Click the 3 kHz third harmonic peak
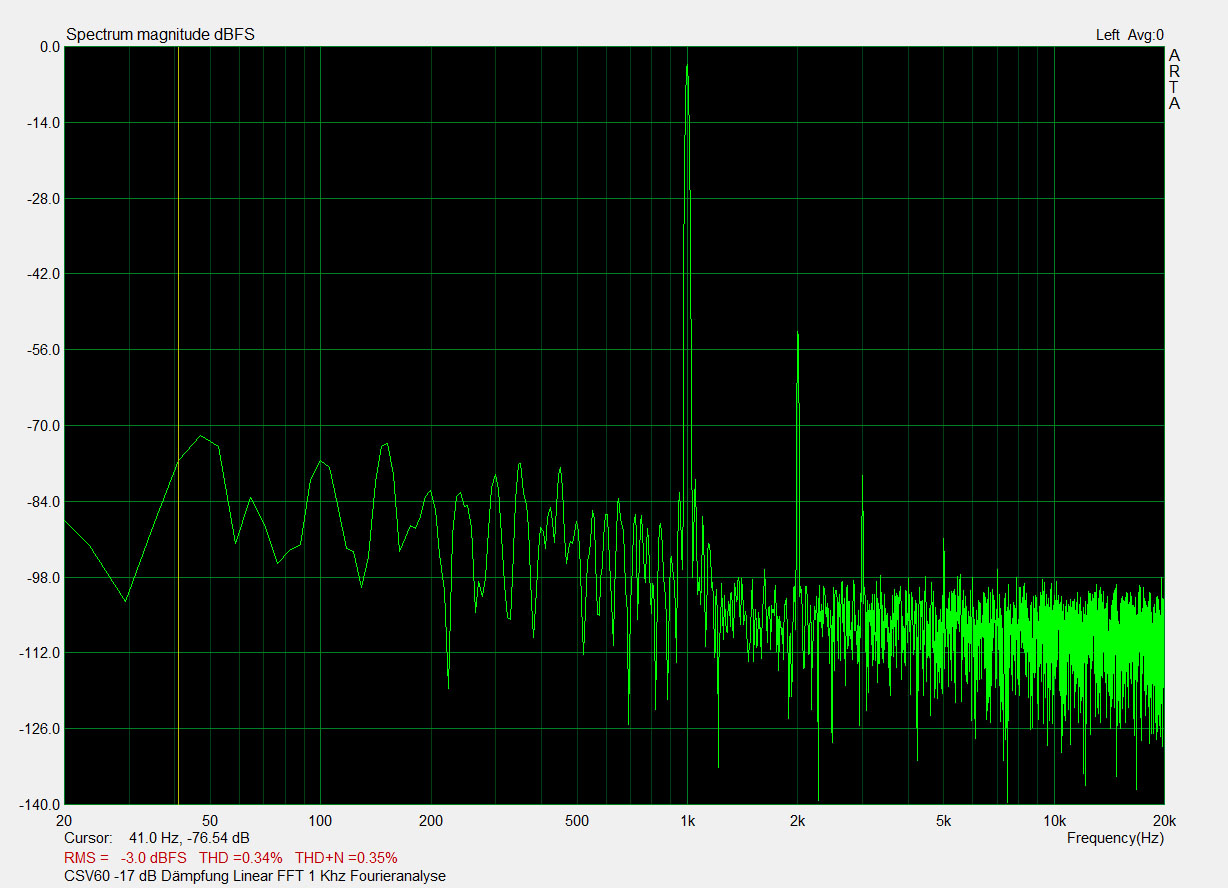 point(862,477)
